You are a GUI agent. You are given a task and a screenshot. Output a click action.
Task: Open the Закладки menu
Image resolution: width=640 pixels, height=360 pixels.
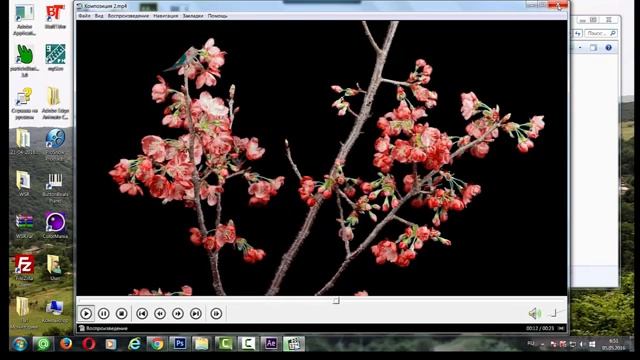click(x=193, y=16)
